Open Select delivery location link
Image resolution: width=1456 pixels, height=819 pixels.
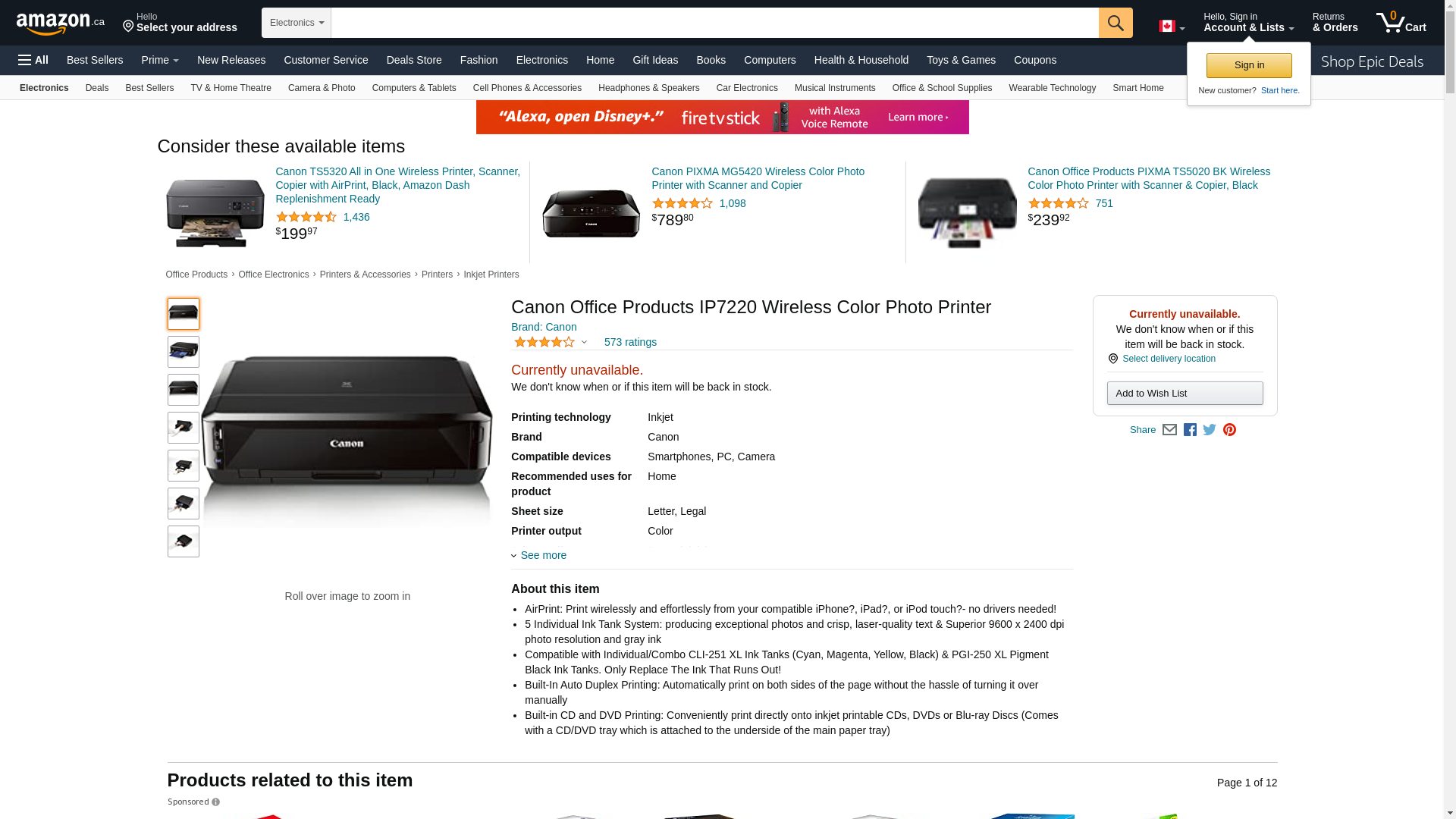click(1169, 359)
